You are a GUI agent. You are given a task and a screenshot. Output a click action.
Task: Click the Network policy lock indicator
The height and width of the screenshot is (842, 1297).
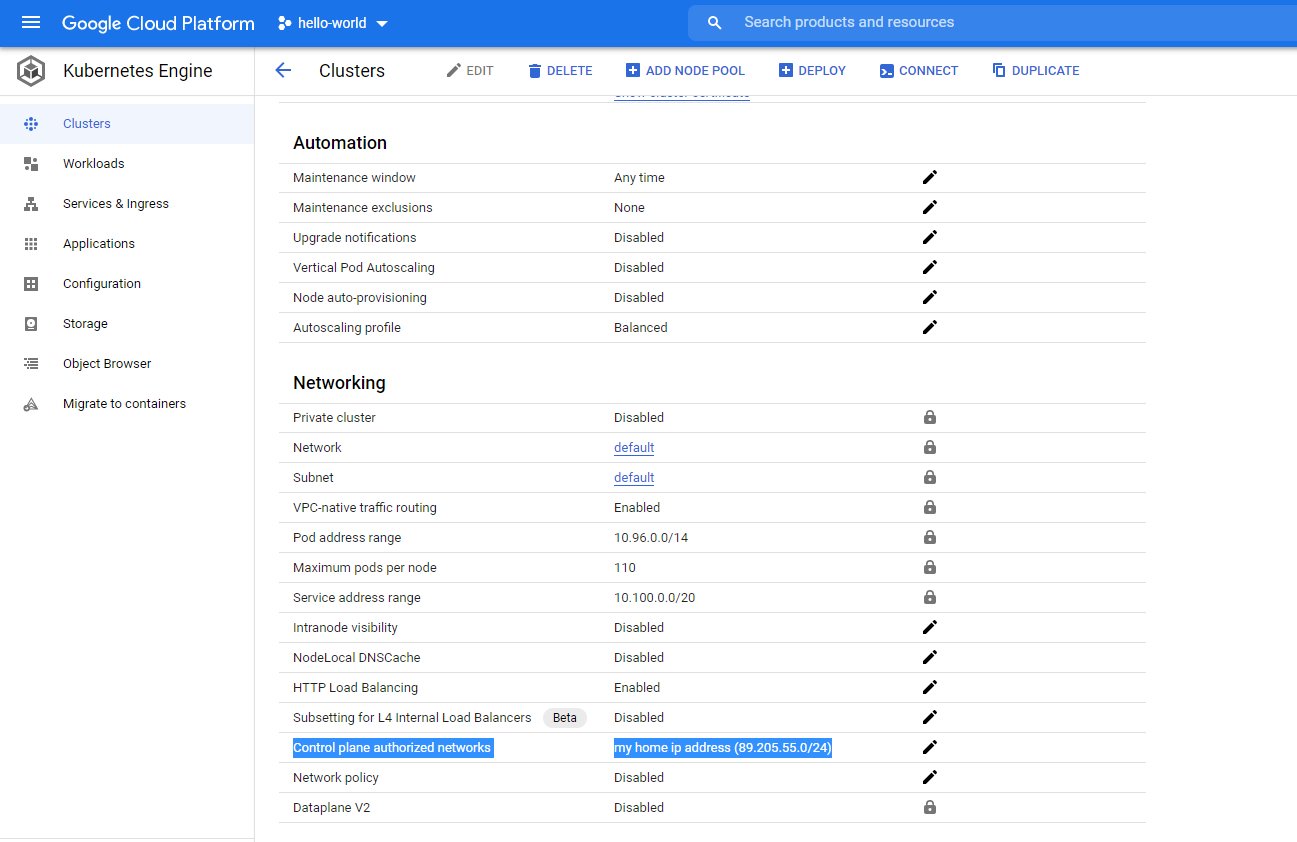(929, 777)
